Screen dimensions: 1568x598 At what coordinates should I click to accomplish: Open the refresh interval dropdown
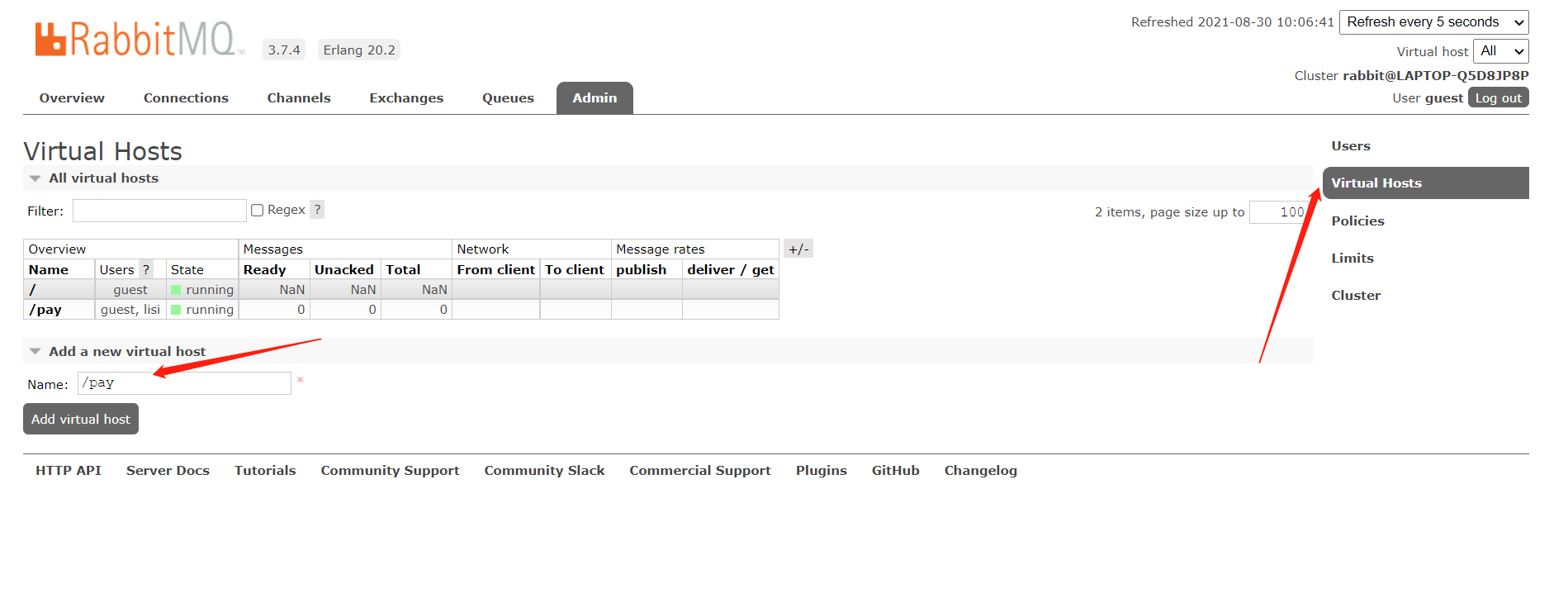[x=1434, y=22]
